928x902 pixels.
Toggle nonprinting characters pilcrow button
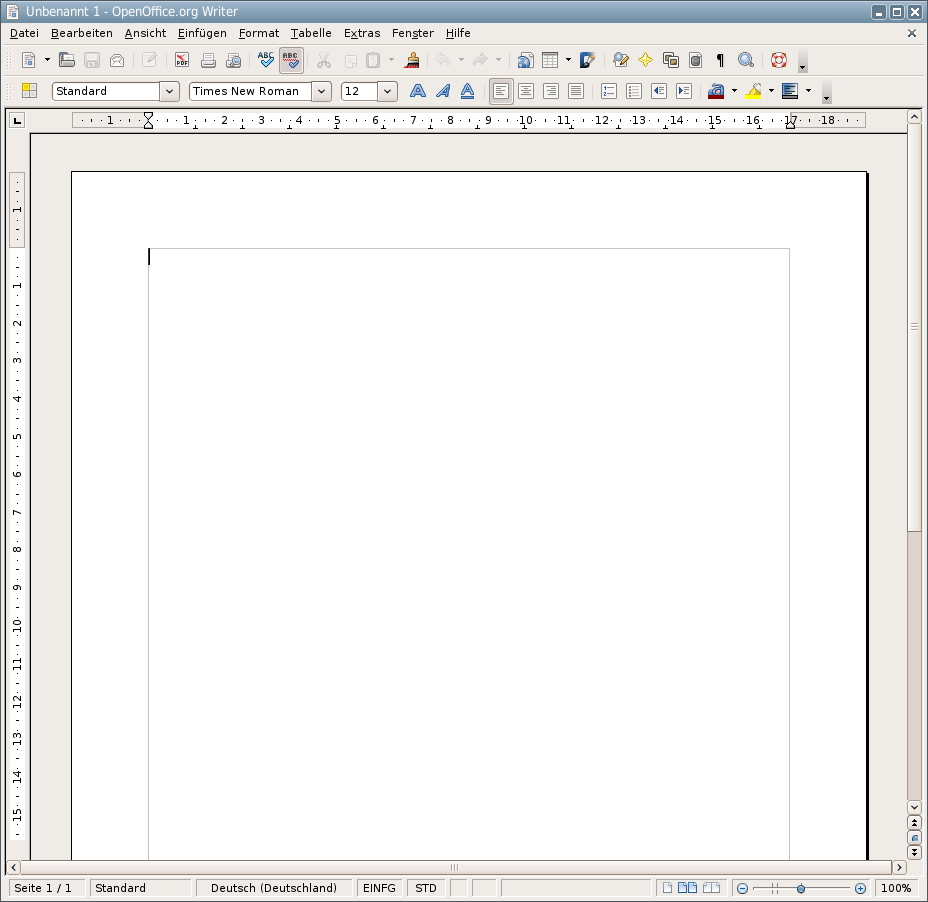pyautogui.click(x=720, y=60)
